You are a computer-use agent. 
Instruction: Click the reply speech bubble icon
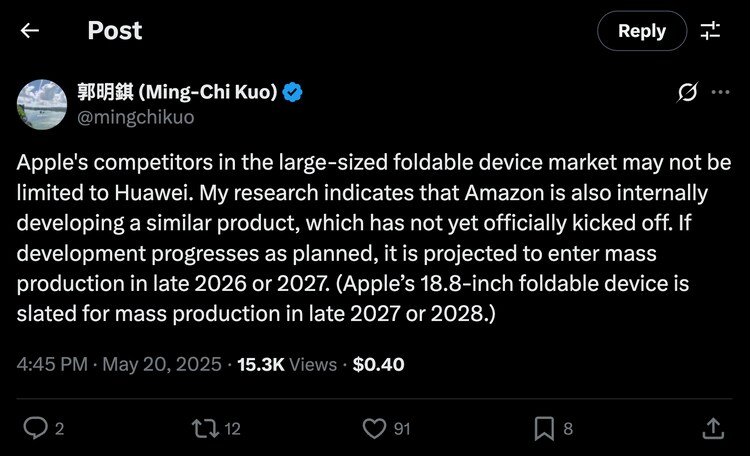point(35,428)
